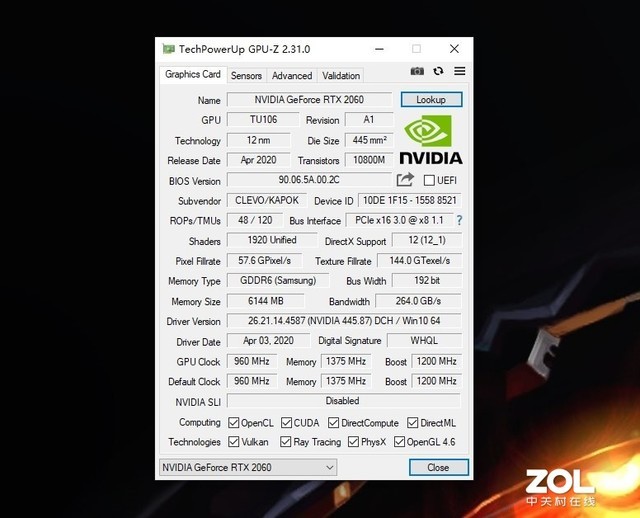Screen dimensions: 640x518
Task: Select the Graphics Card tab
Action: 193,74
